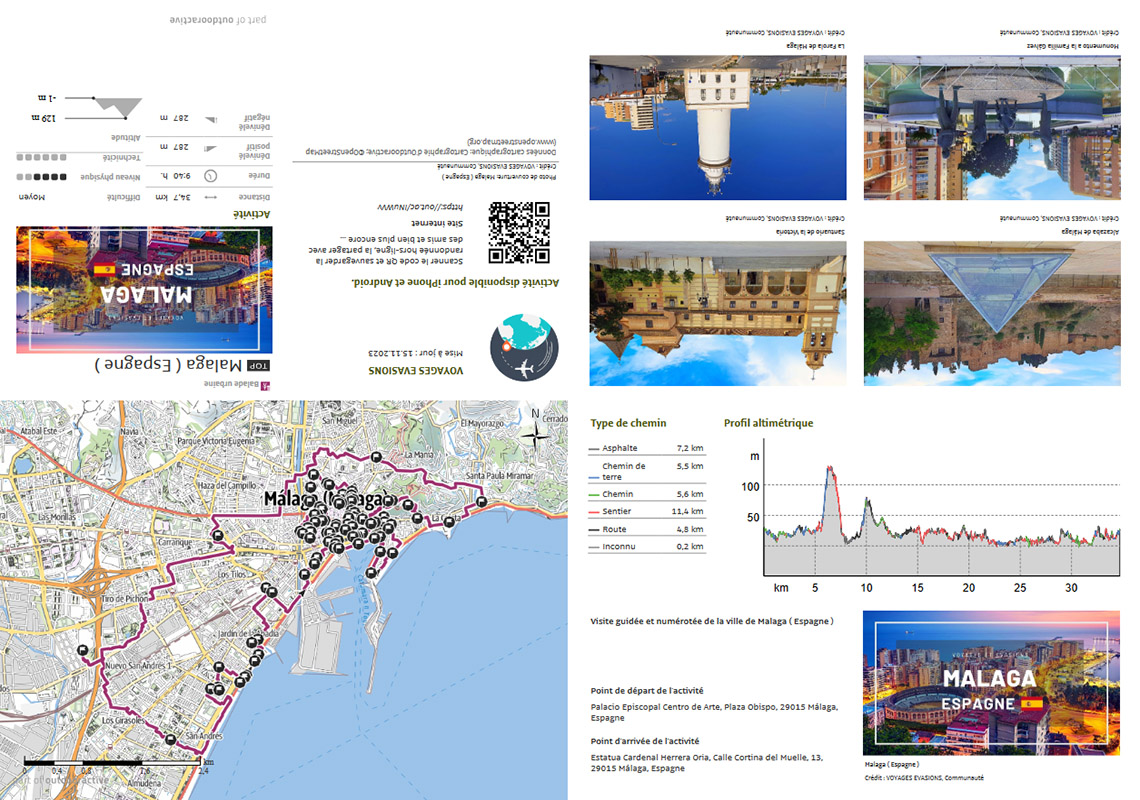The width and height of the screenshot is (1140, 800).
Task: Click the Durée '9:40 h.' value
Action: [174, 176]
